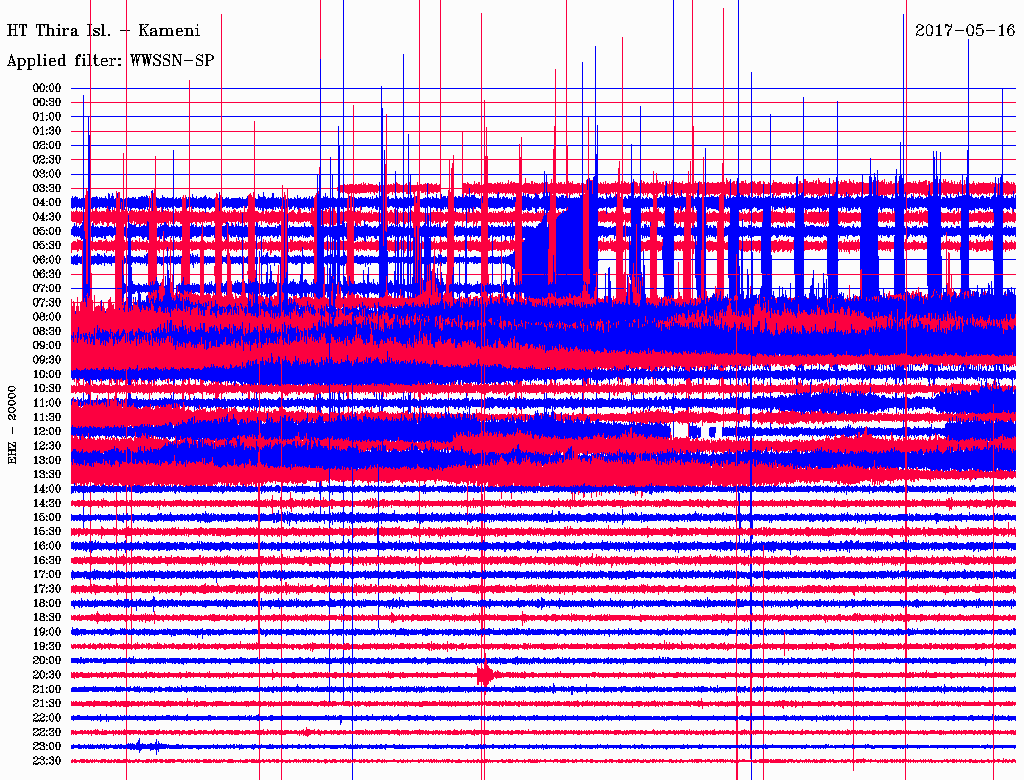Image resolution: width=1024 pixels, height=780 pixels.
Task: Click the 01:00 time label
Action: pyautogui.click(x=47, y=117)
